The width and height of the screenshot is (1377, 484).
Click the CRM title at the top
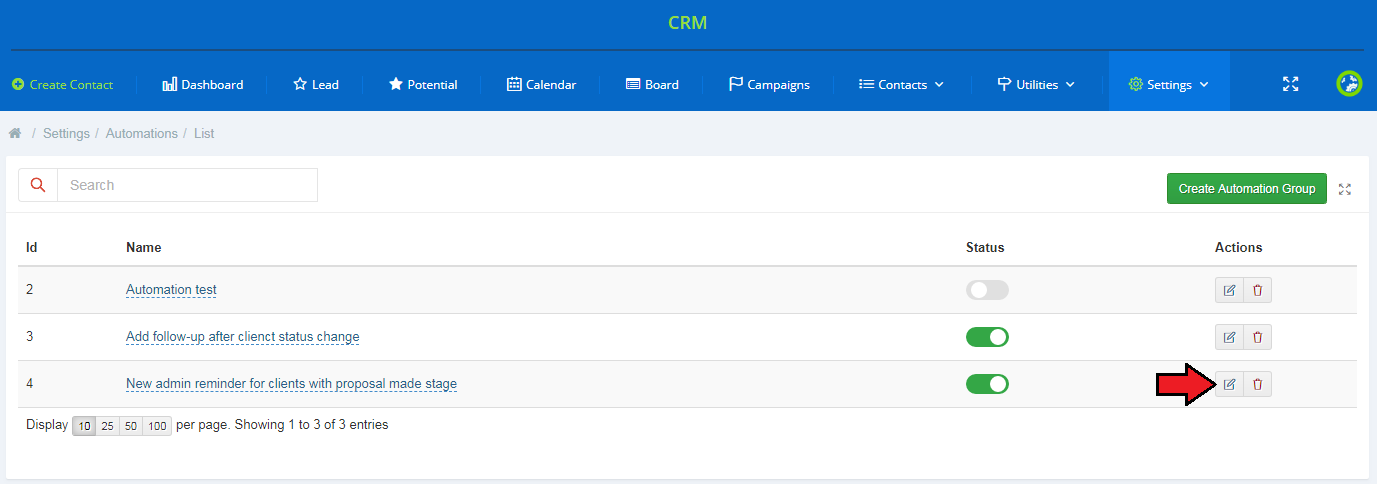(688, 22)
